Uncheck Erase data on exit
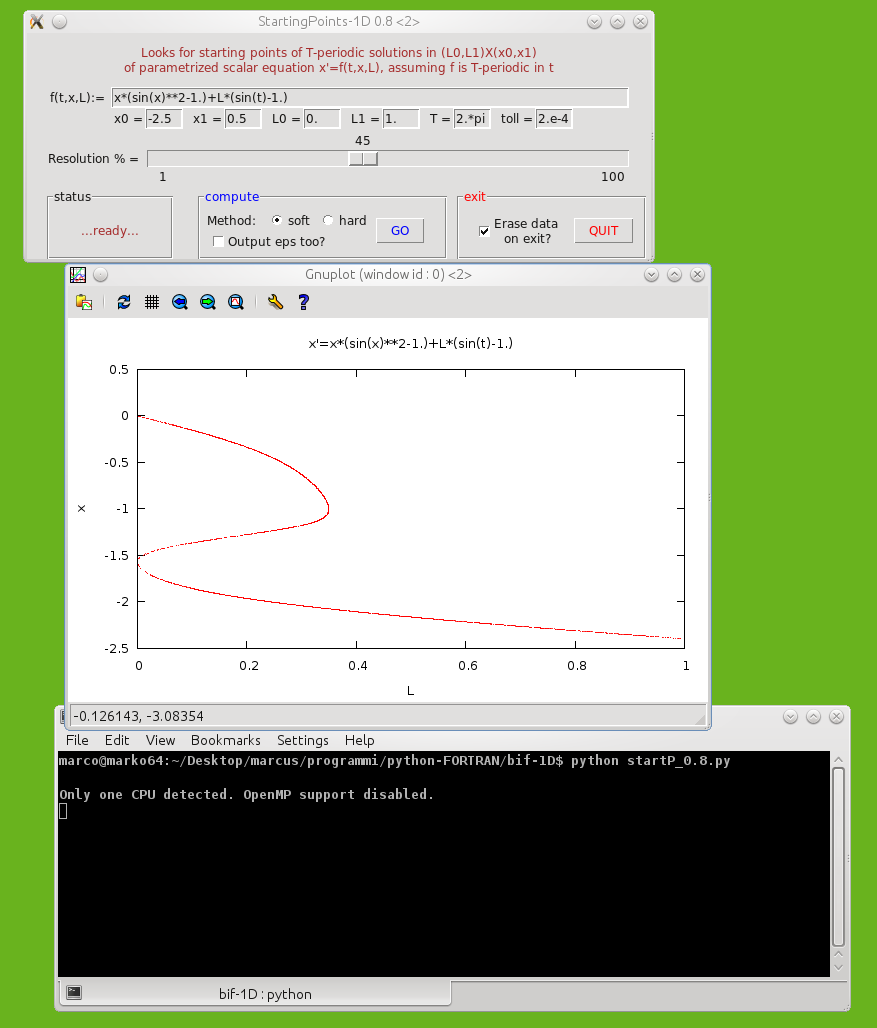 coord(484,231)
